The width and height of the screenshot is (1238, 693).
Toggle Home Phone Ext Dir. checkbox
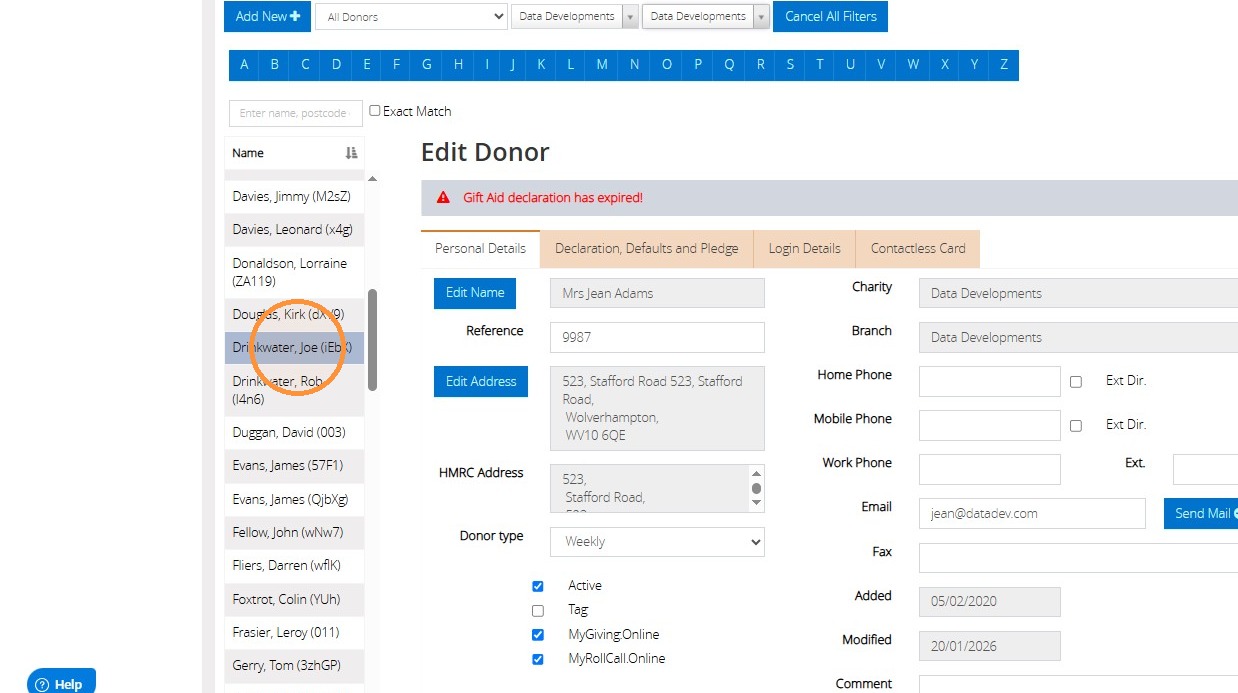(1076, 382)
